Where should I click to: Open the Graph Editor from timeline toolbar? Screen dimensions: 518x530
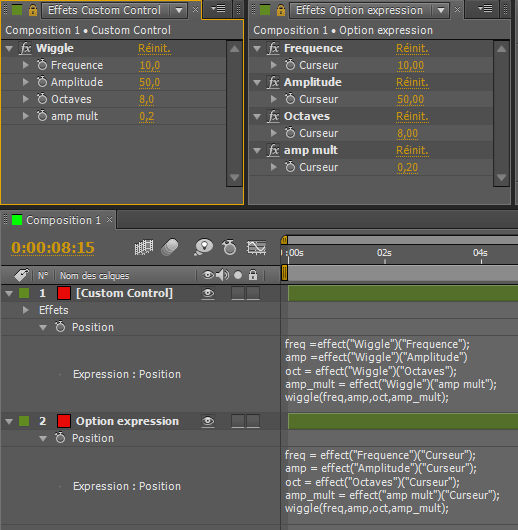pos(256,247)
